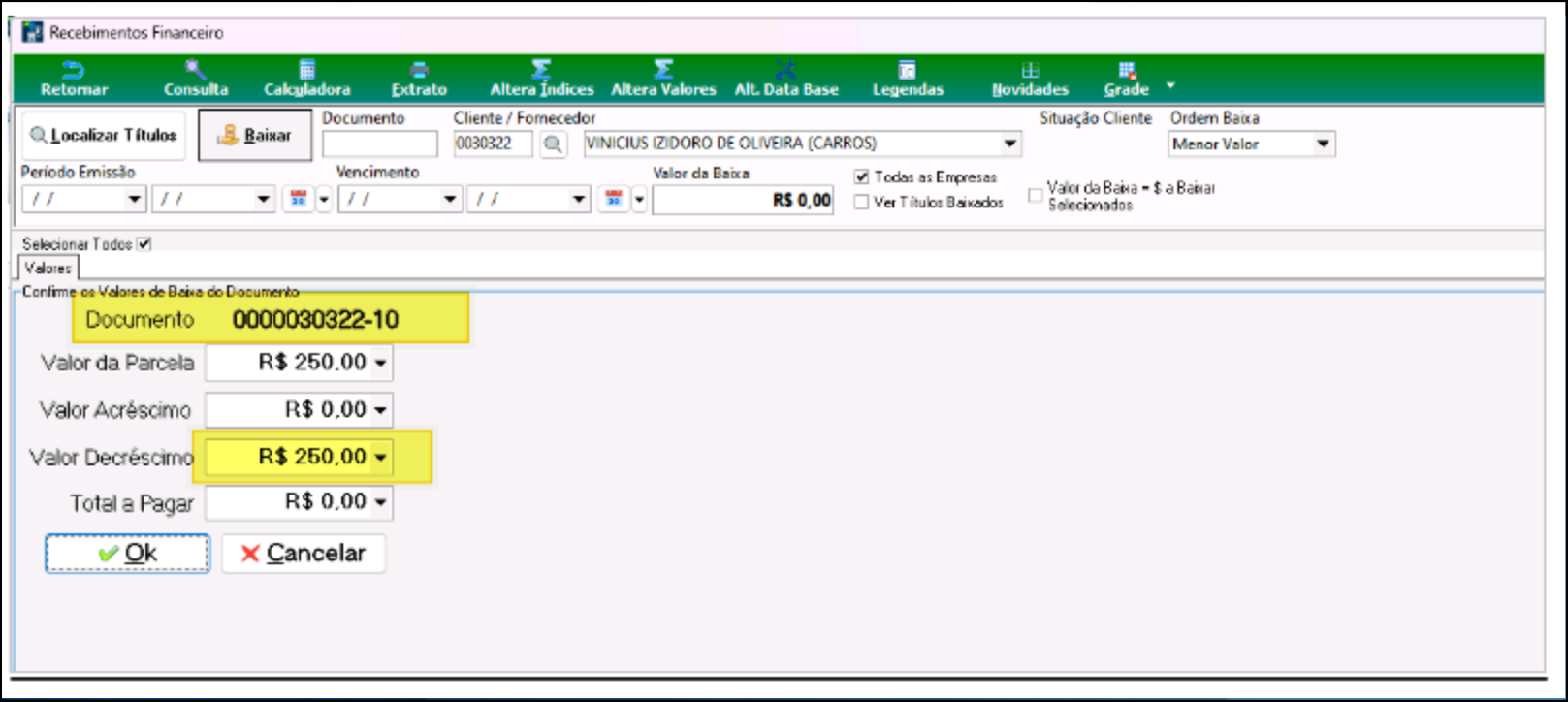Click the Localizar Títulos button
The width and height of the screenshot is (1568, 702).
(x=103, y=136)
